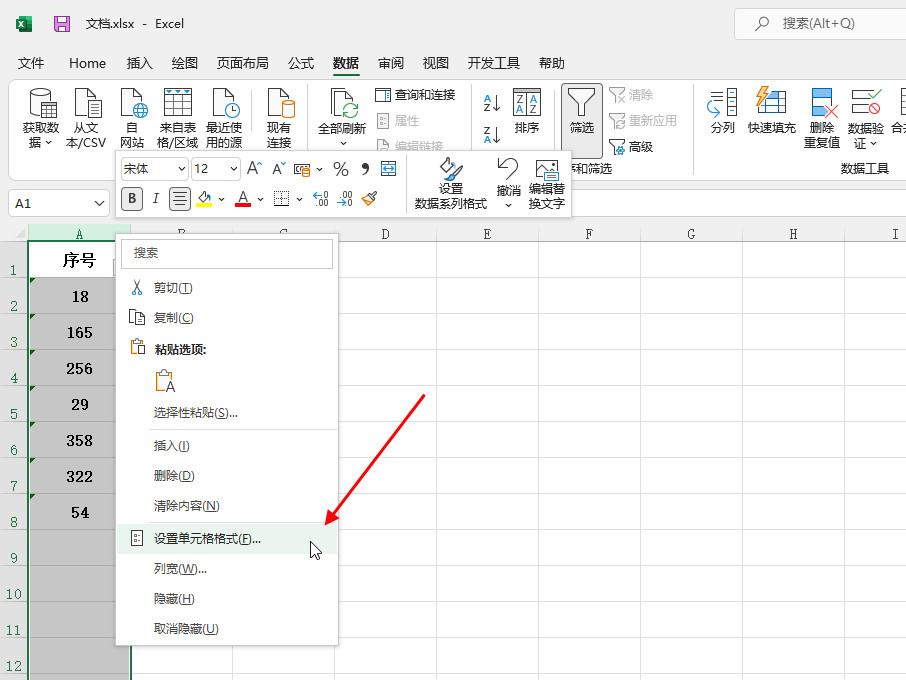Click Format Data Series (设置数据系列格式)

(x=451, y=184)
